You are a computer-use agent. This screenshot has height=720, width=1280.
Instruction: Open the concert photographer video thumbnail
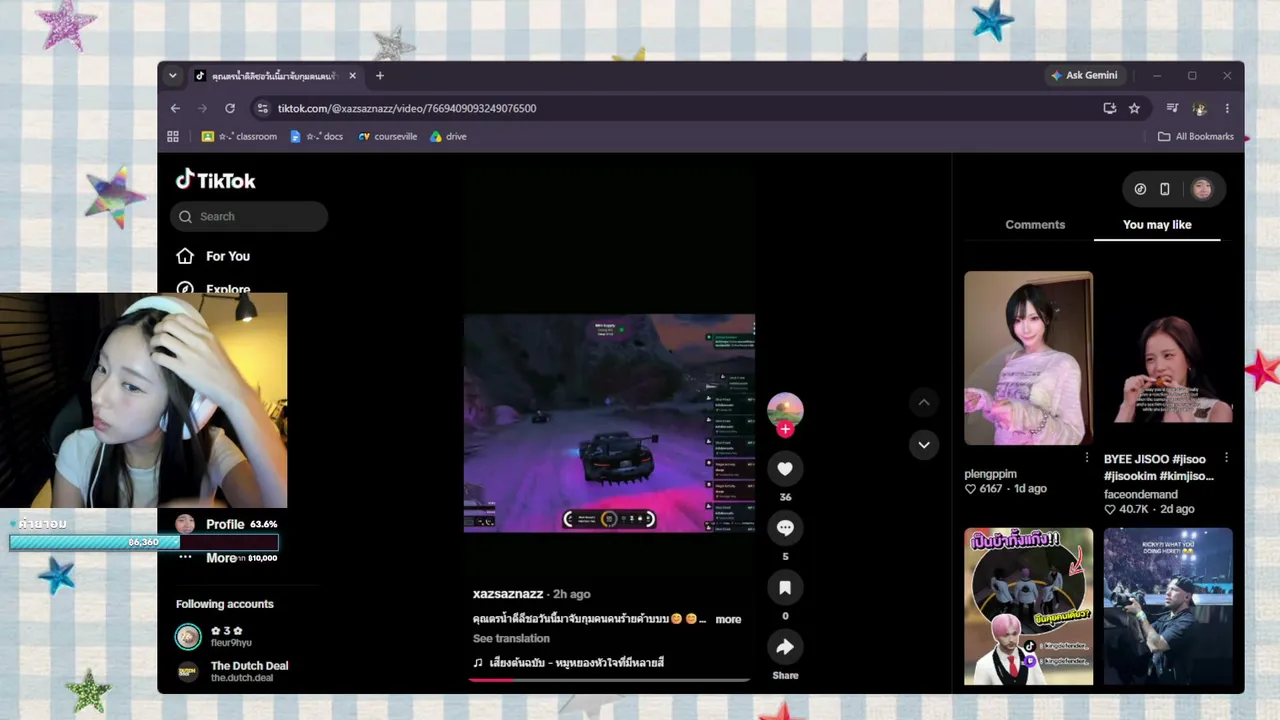coord(1168,606)
